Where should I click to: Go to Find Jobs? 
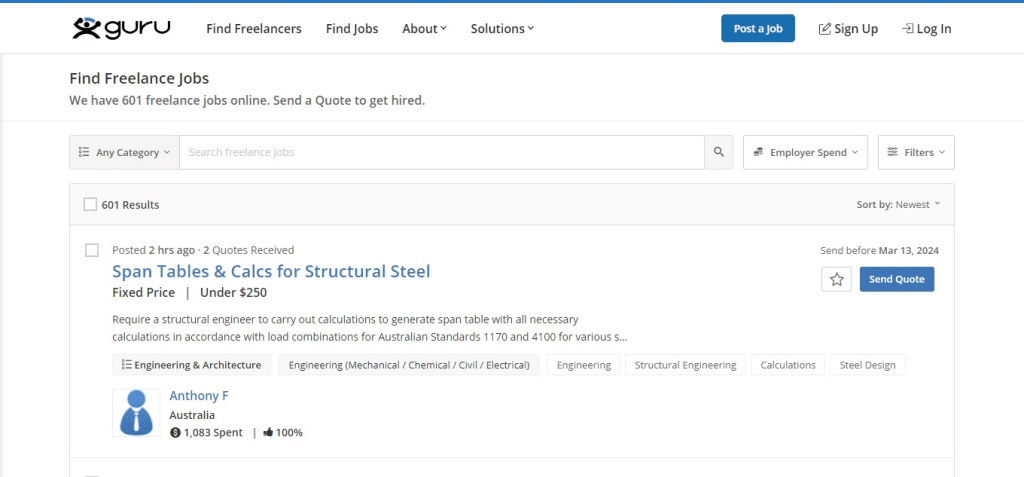pos(352,29)
